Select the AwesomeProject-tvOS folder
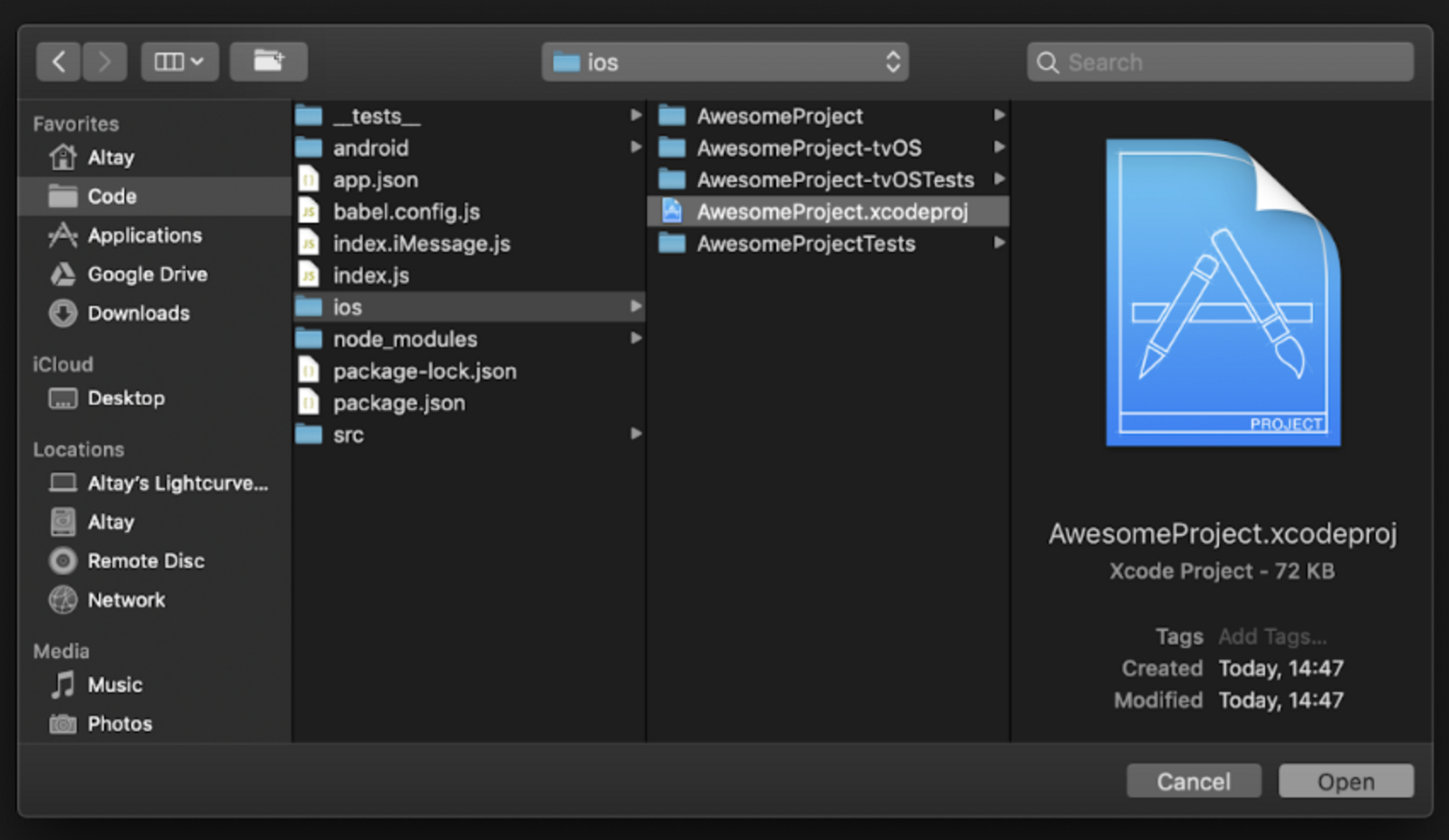 829,148
